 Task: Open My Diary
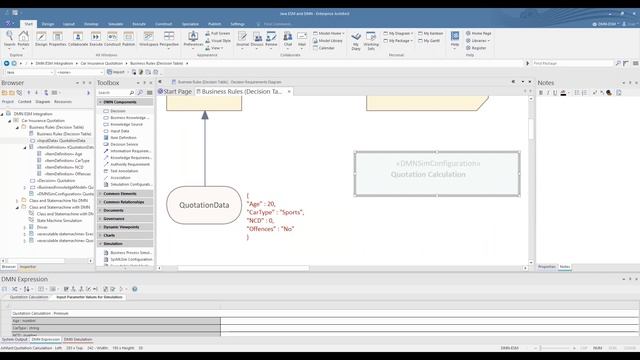(x=356, y=41)
